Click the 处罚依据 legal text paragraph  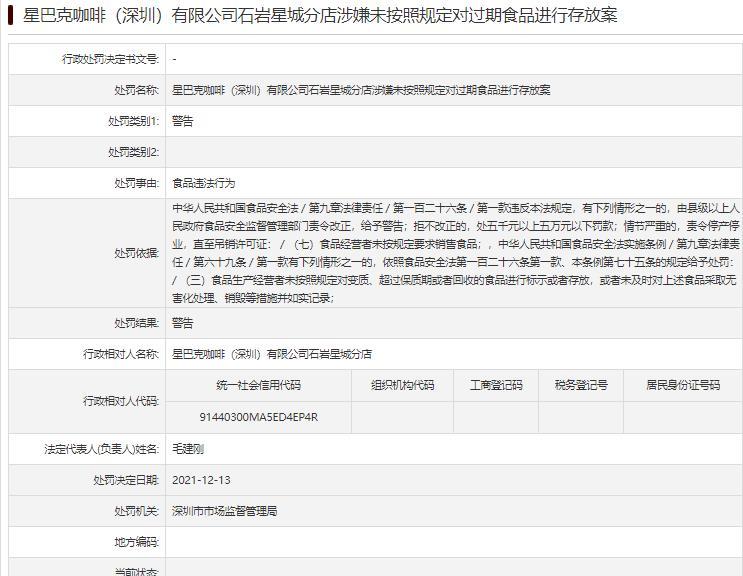455,253
